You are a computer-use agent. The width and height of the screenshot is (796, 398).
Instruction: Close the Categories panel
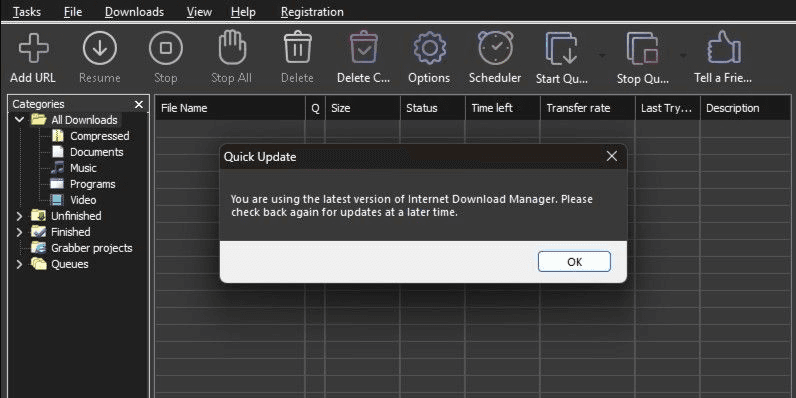pos(139,105)
